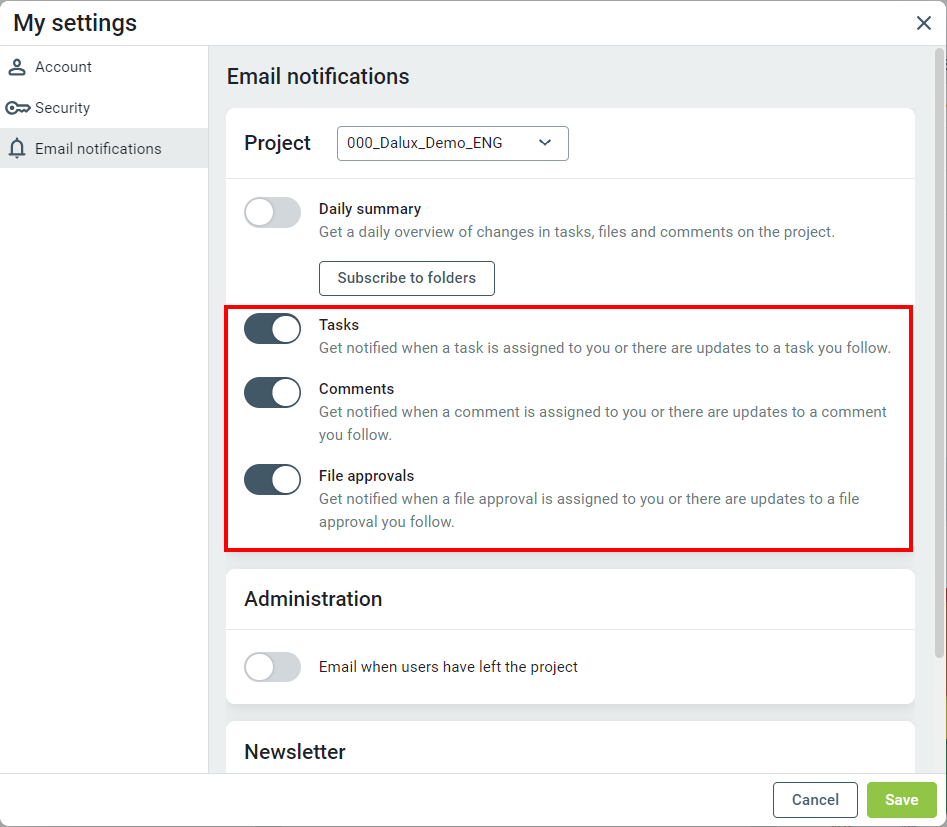This screenshot has height=827, width=947.
Task: Close the My settings dialog
Action: (x=924, y=23)
